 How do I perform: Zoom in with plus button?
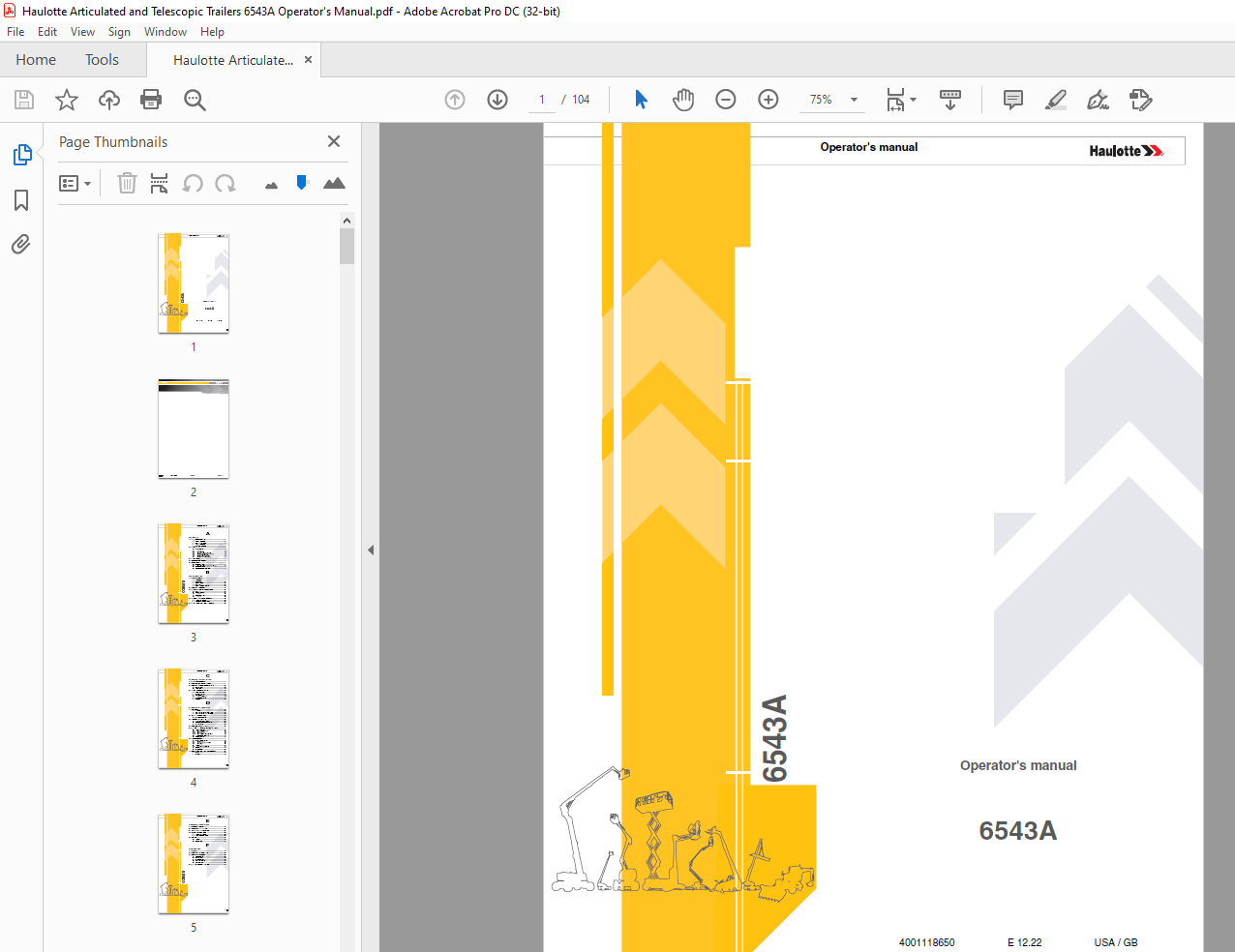(768, 100)
